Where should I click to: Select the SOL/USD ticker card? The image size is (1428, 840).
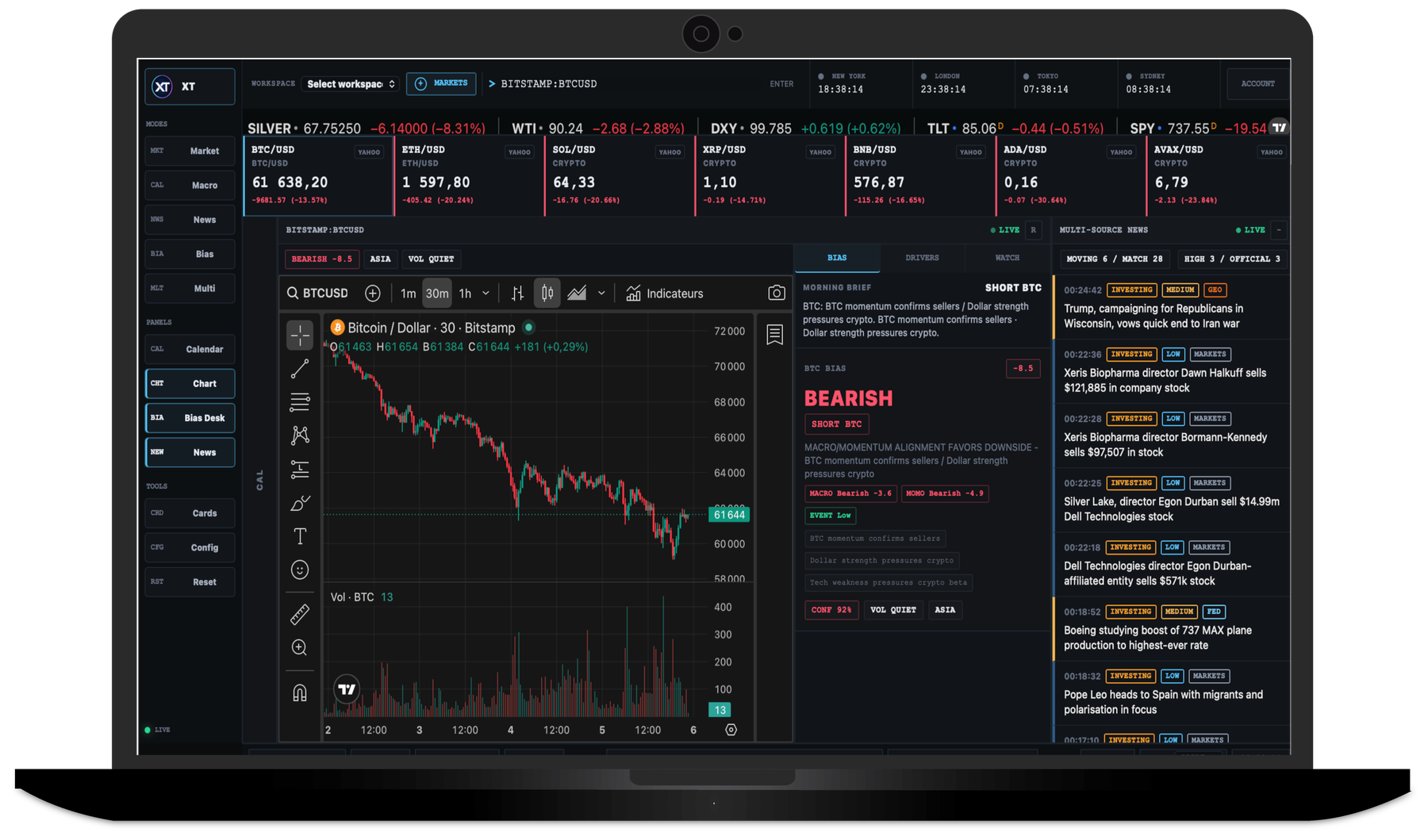pos(620,176)
